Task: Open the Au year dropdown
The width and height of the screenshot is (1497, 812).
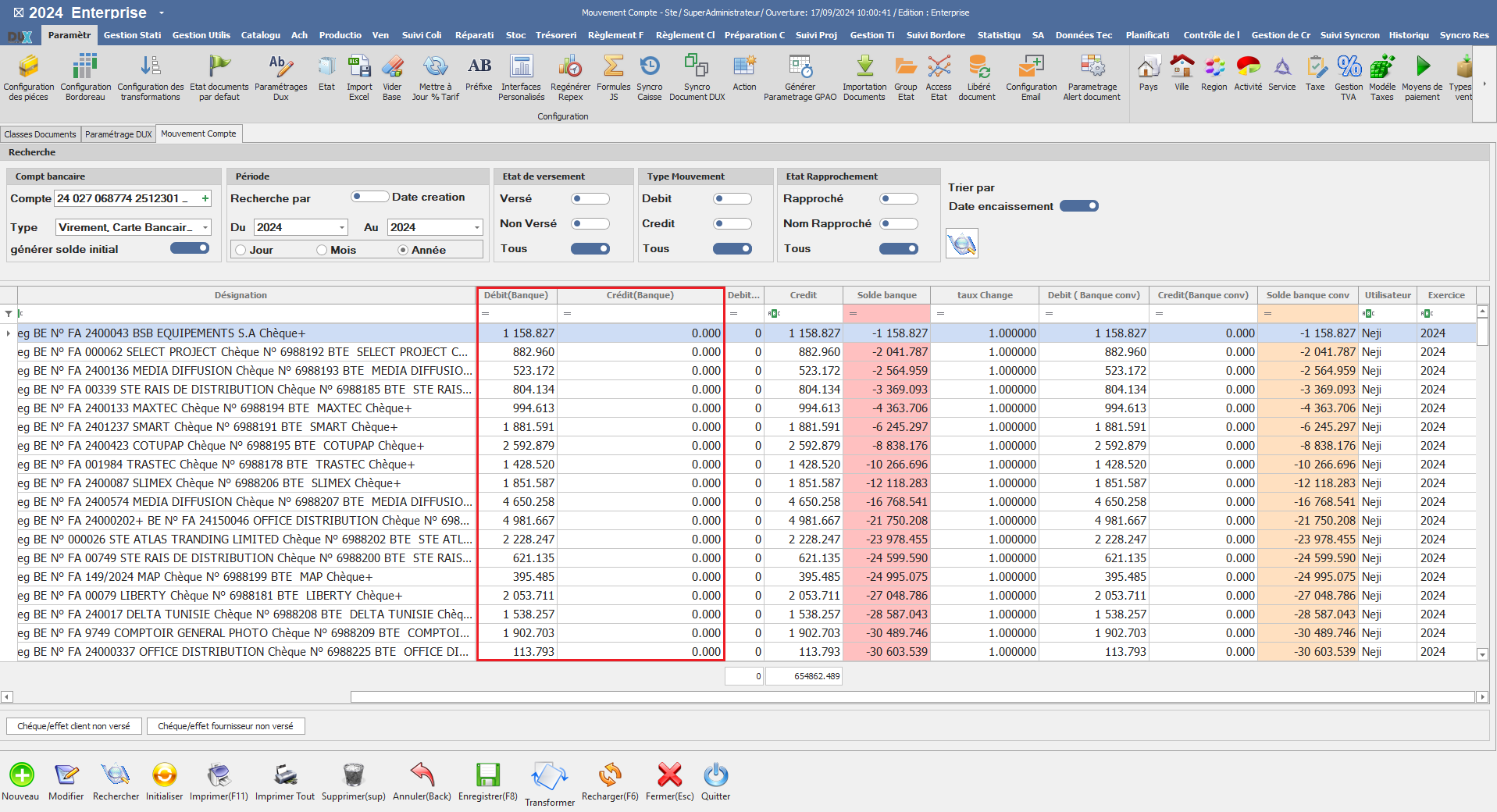Action: (x=477, y=227)
